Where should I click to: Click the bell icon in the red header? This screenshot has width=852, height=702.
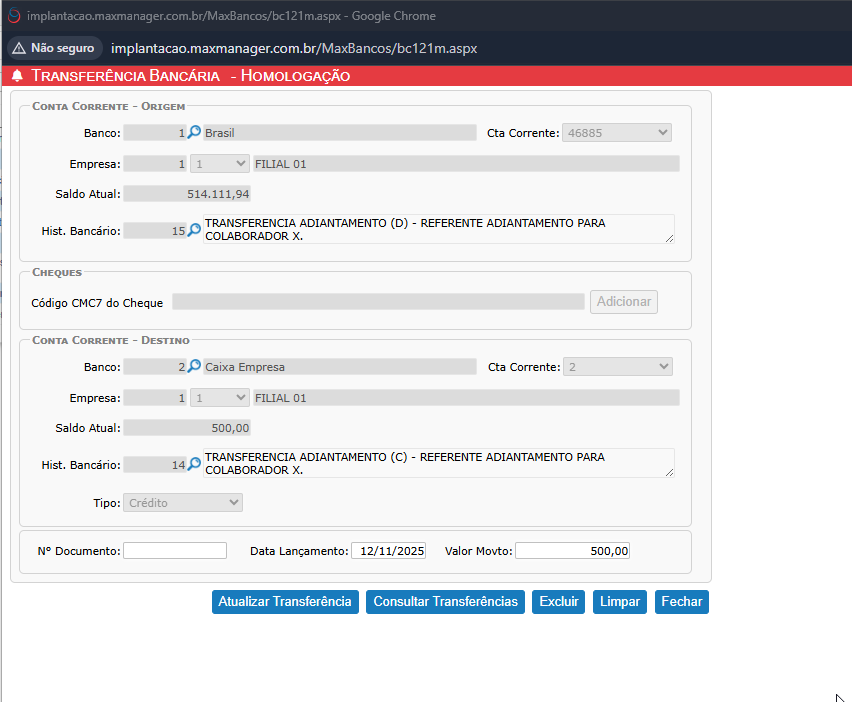[x=17, y=76]
